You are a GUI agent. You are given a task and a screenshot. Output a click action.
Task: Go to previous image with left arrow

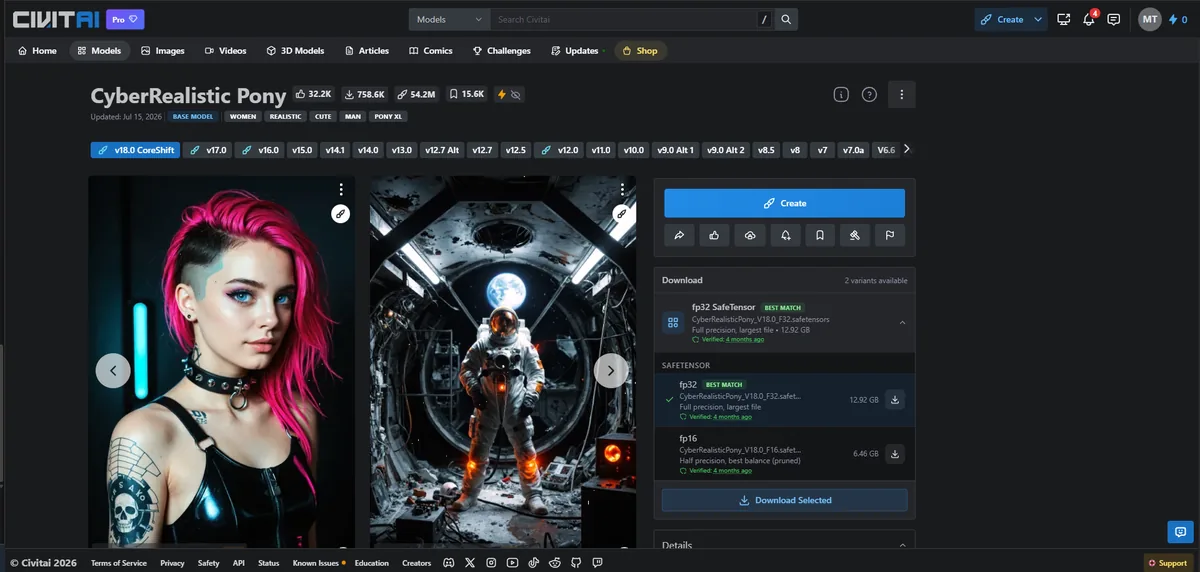[113, 370]
